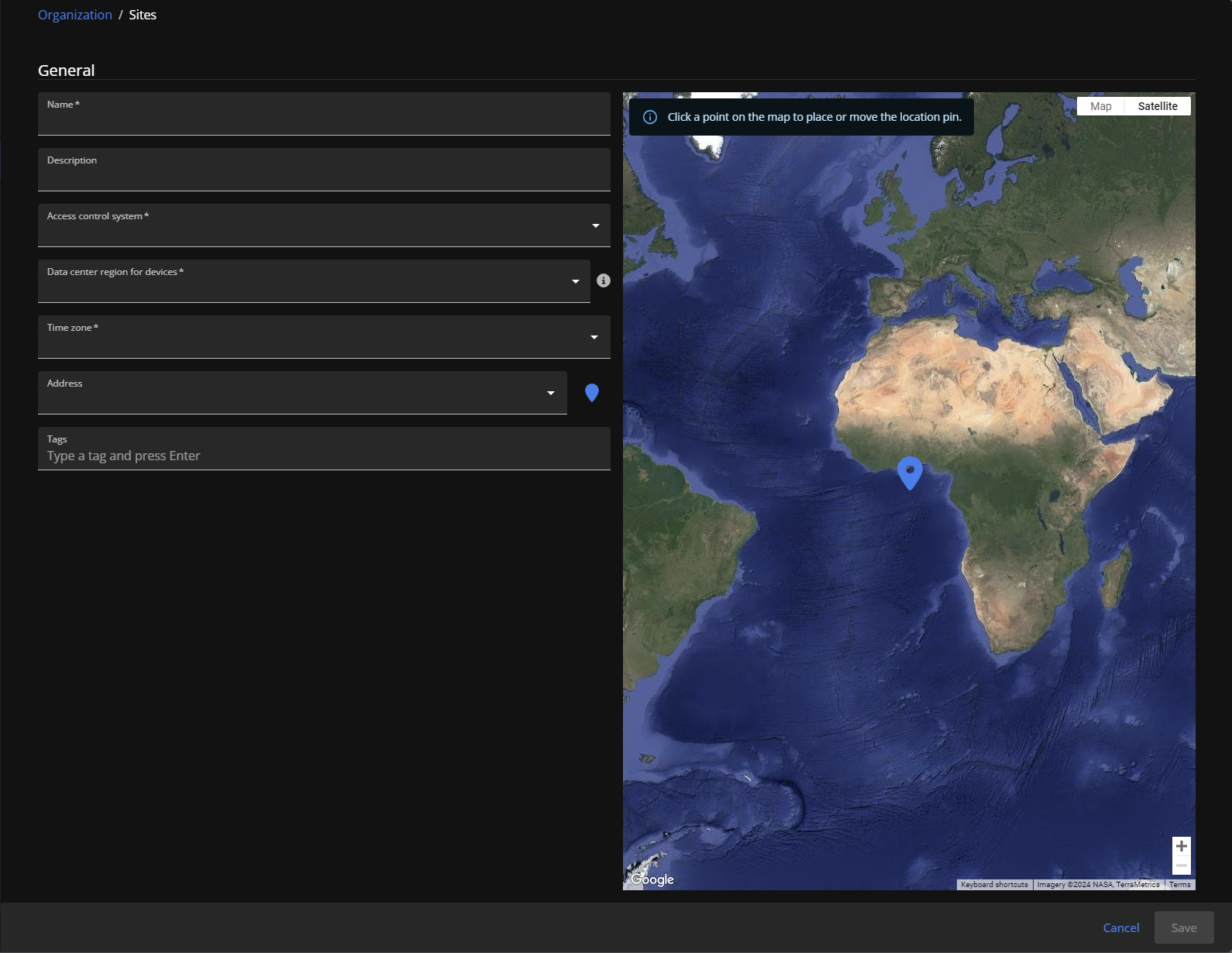Viewport: 1232px width, 953px height.
Task: Click the blue location pin on the map
Action: [910, 472]
